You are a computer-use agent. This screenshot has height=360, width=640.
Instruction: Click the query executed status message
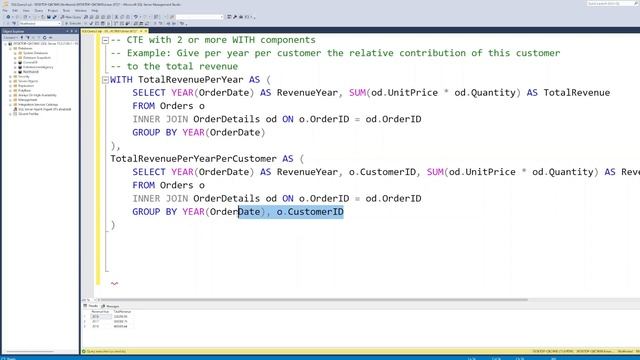107,351
